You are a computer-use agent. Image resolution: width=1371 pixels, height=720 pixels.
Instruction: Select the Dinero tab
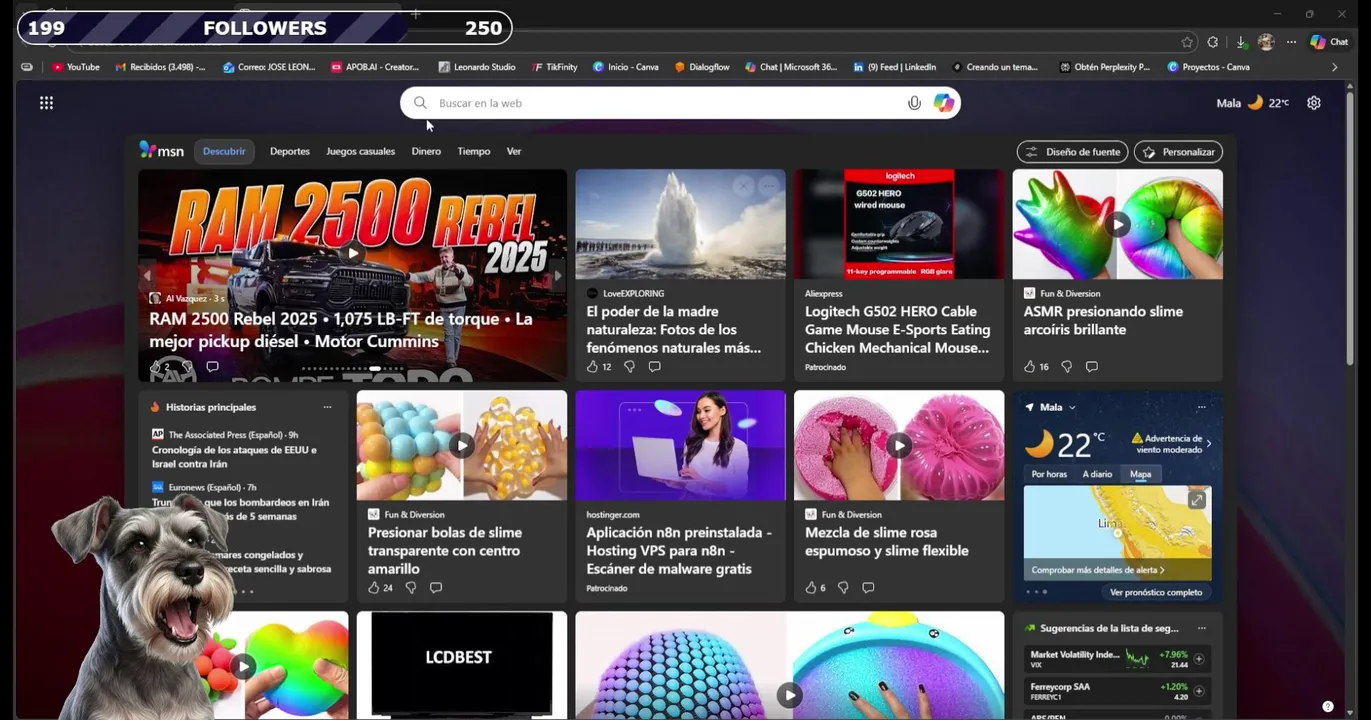pos(426,151)
